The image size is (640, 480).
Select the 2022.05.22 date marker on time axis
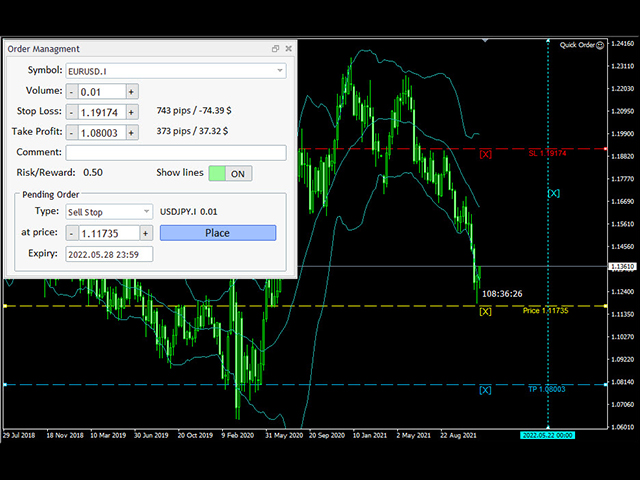point(548,437)
